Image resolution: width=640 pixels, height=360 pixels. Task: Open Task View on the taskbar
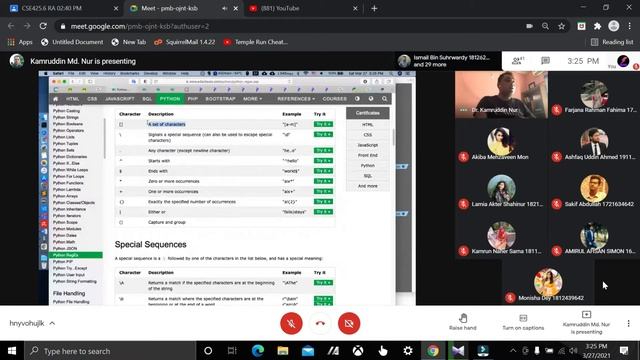(232, 351)
